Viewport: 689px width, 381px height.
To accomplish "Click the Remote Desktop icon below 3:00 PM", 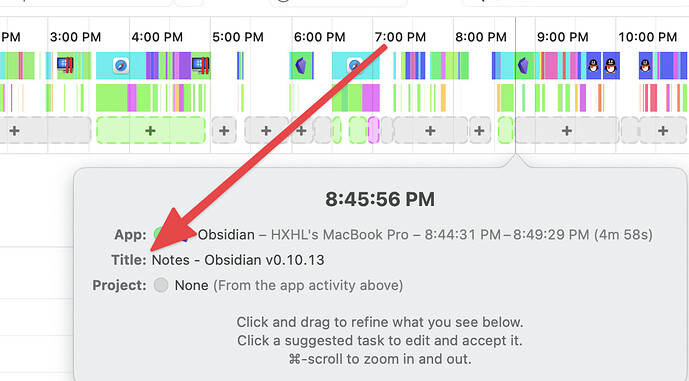I will 65,65.
